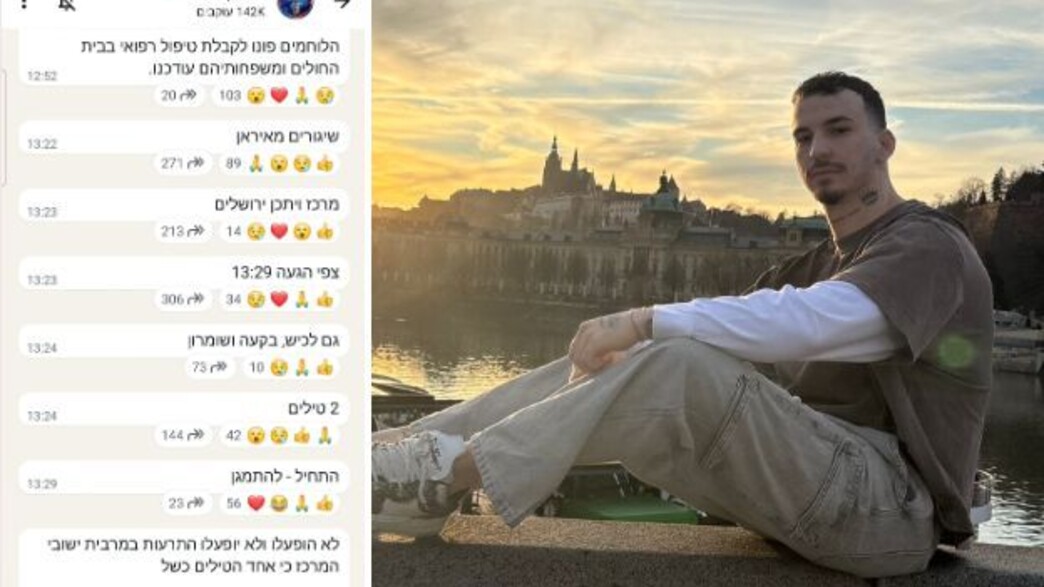The image size is (1044, 587).
Task: Click the channel profile avatar
Action: 295,8
